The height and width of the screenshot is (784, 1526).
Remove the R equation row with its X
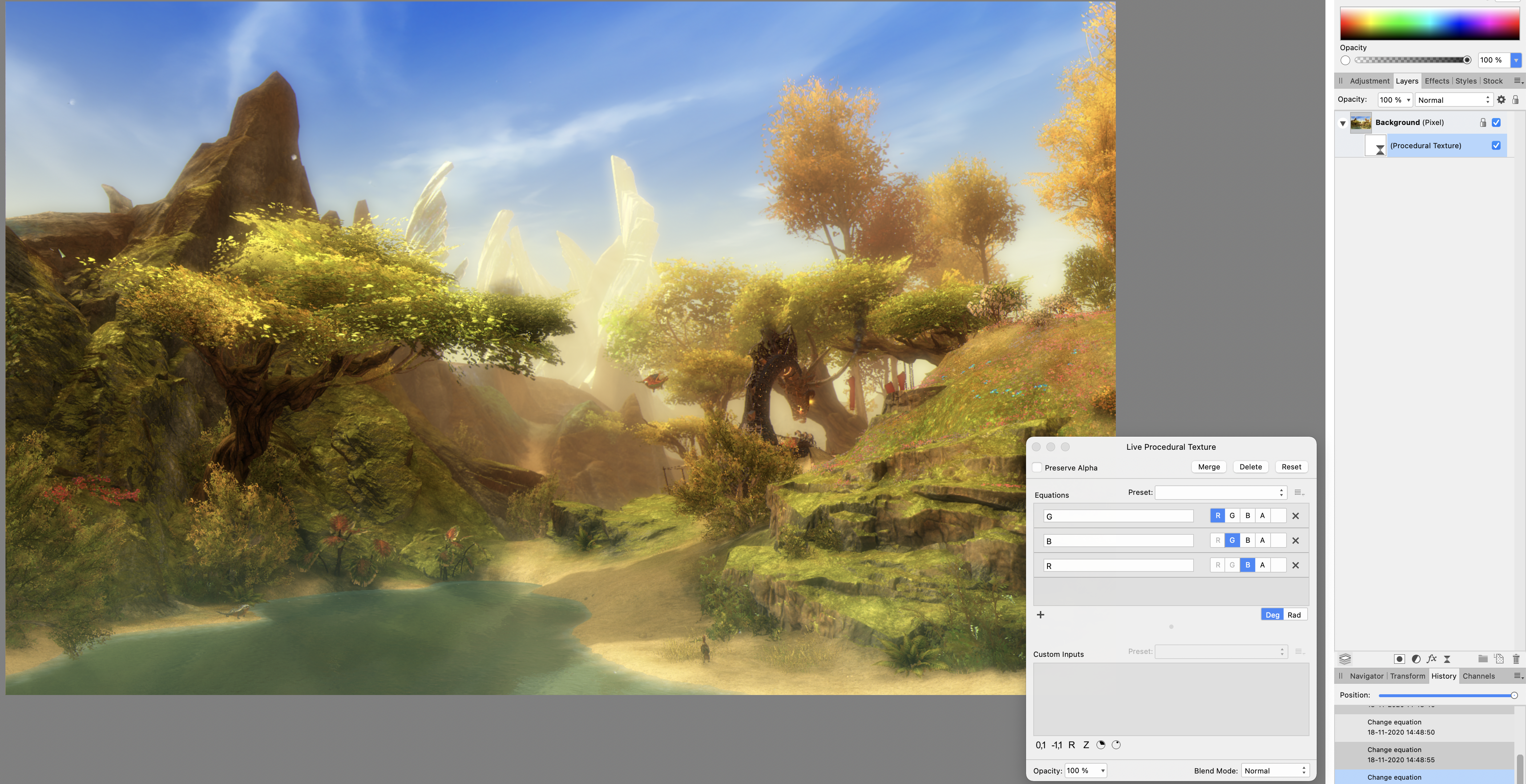(1296, 566)
